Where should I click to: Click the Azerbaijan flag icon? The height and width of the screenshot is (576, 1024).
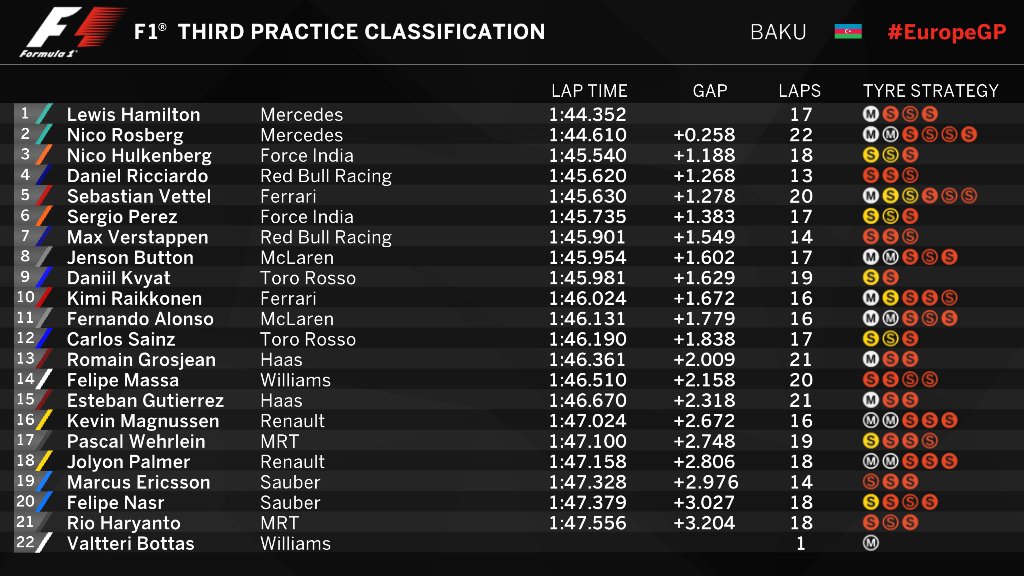(x=848, y=31)
